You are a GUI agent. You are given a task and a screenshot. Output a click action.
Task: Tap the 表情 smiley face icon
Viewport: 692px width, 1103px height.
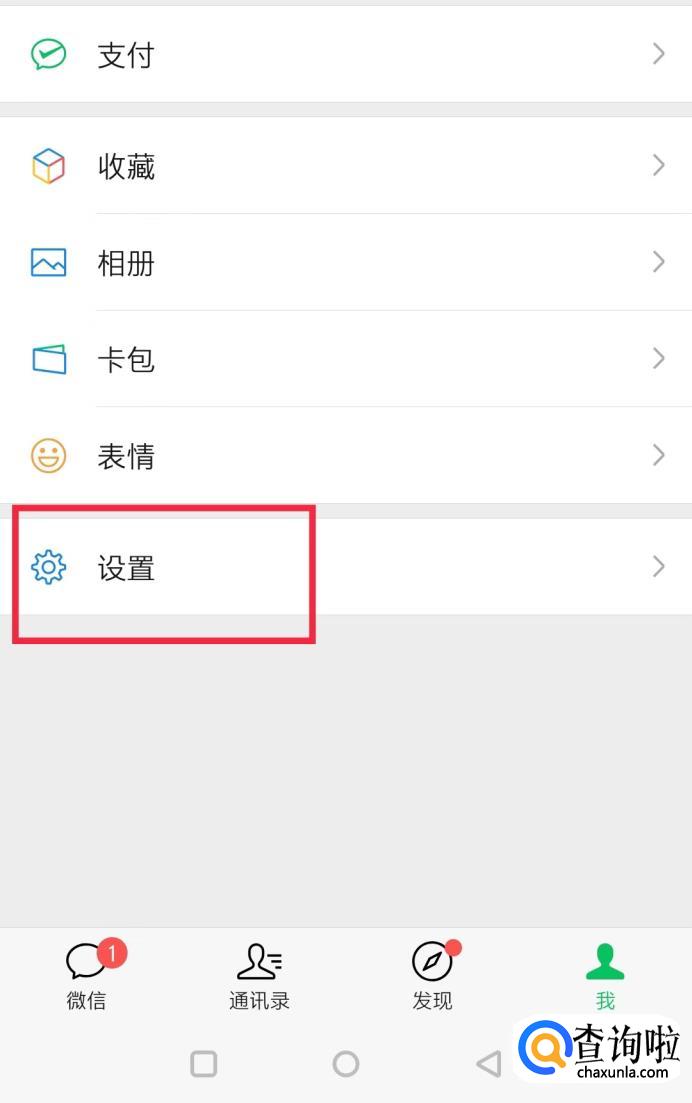[49, 455]
